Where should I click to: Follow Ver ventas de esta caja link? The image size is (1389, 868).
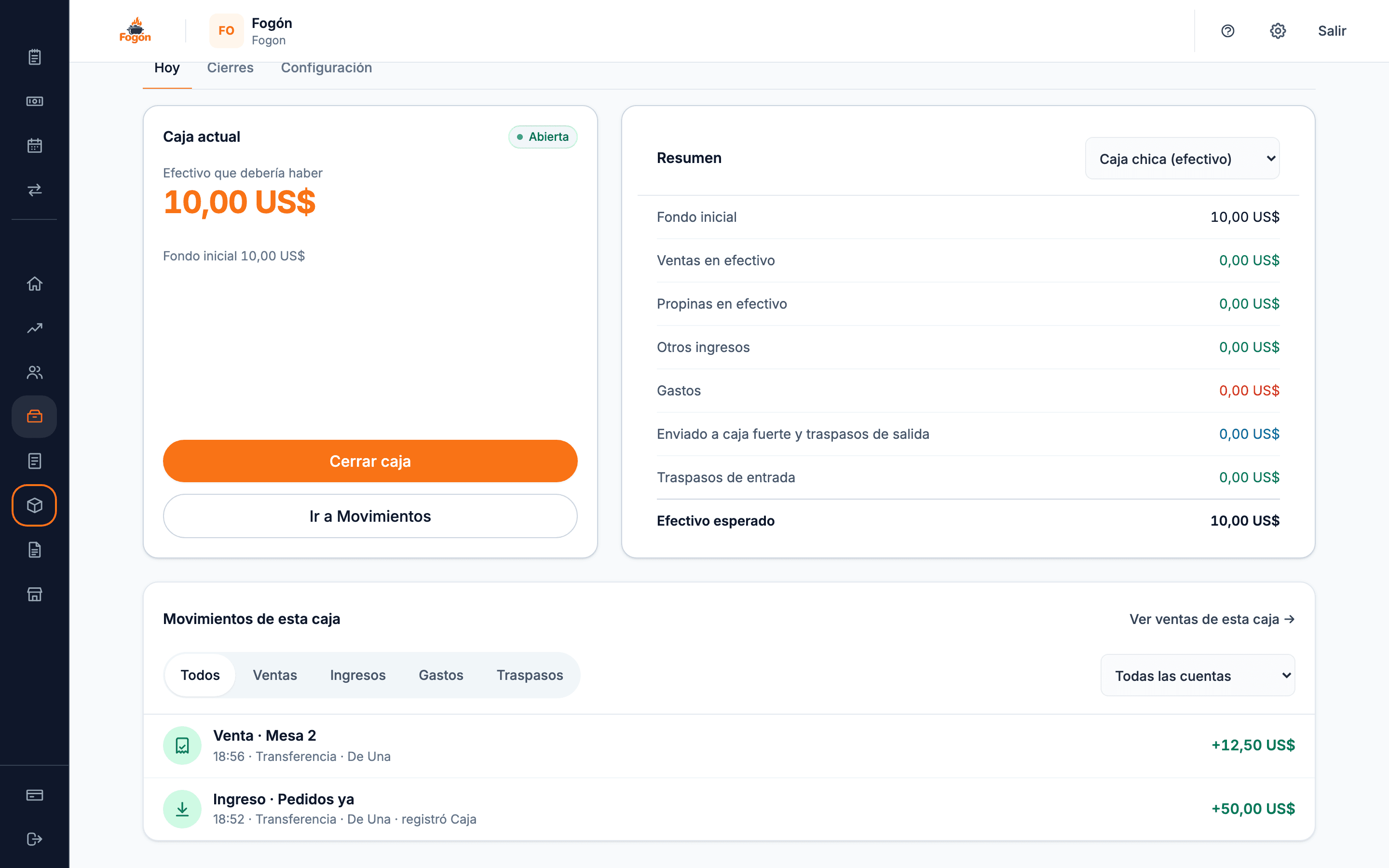(x=1212, y=619)
